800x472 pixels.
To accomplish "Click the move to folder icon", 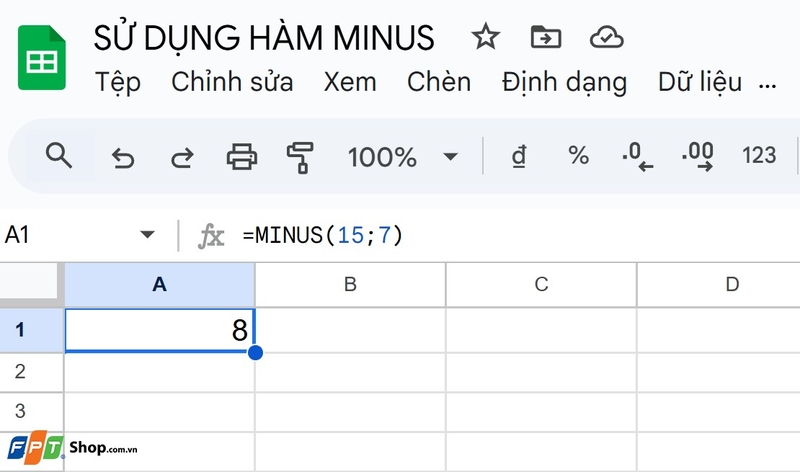I will (x=546, y=37).
